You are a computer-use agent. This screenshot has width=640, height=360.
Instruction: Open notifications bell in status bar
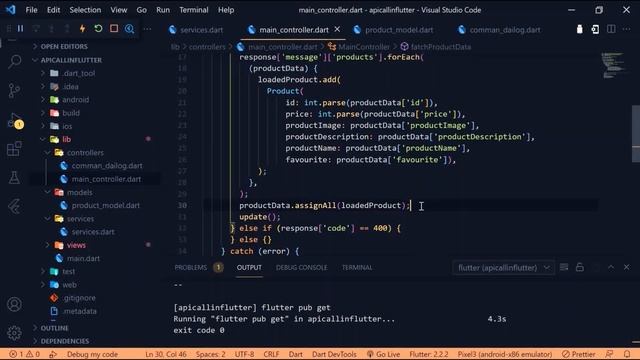pyautogui.click(x=627, y=354)
